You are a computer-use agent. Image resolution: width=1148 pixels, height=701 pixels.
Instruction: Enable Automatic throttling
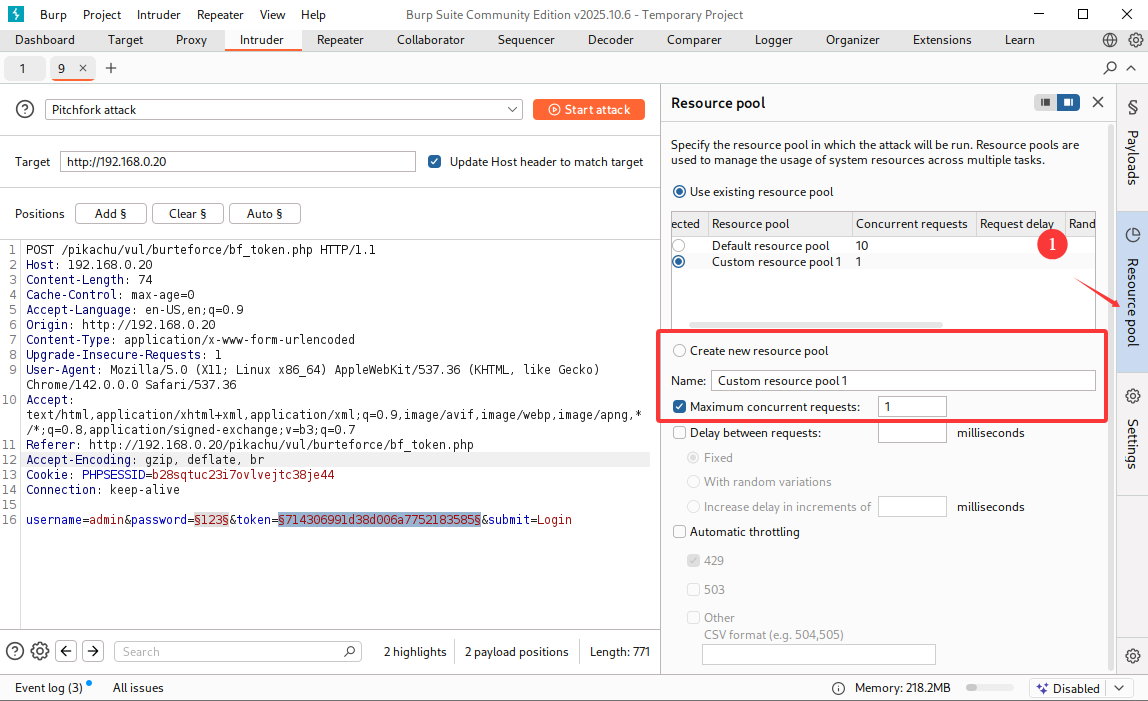click(x=679, y=532)
